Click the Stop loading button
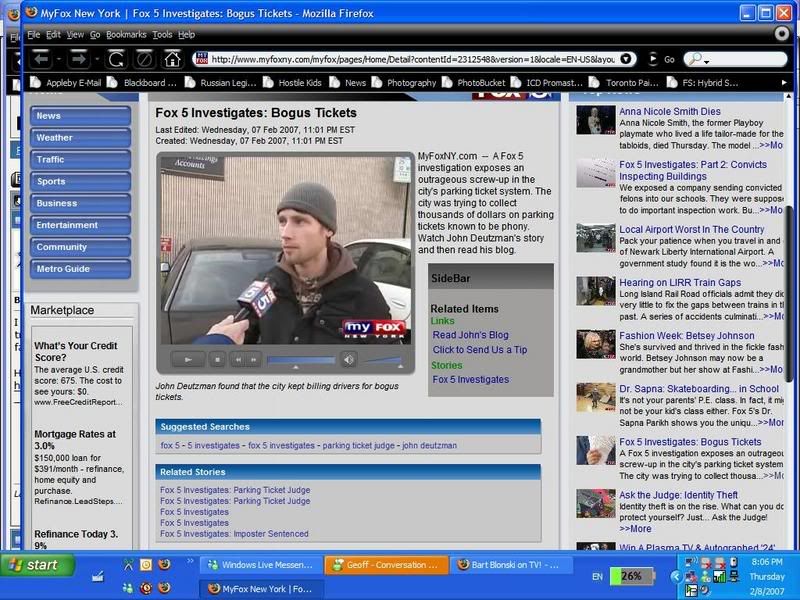 click(144, 59)
